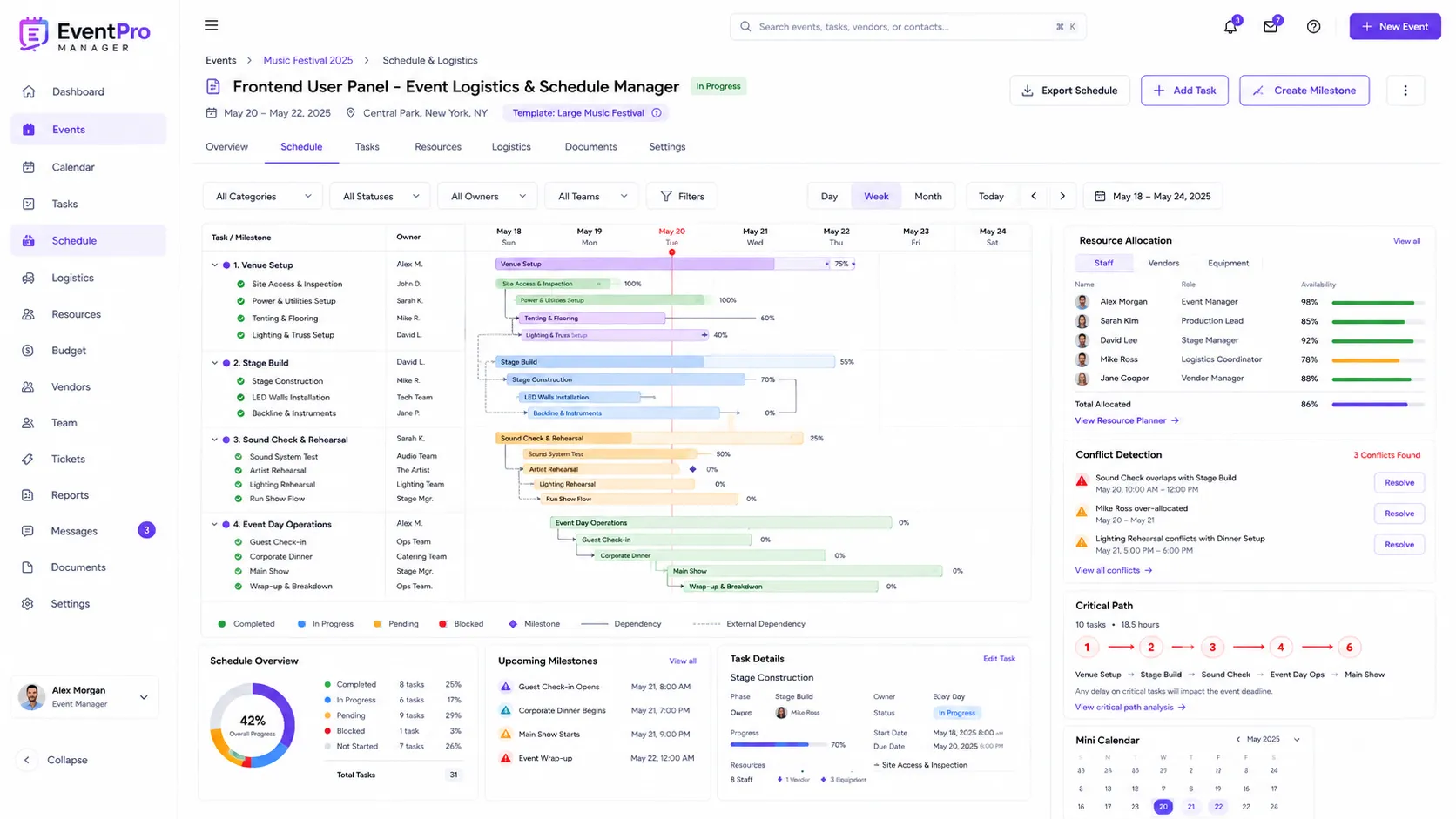1456x819 pixels.
Task: Resolve the Mike Ross over-allocated conflict
Action: 1399,514
